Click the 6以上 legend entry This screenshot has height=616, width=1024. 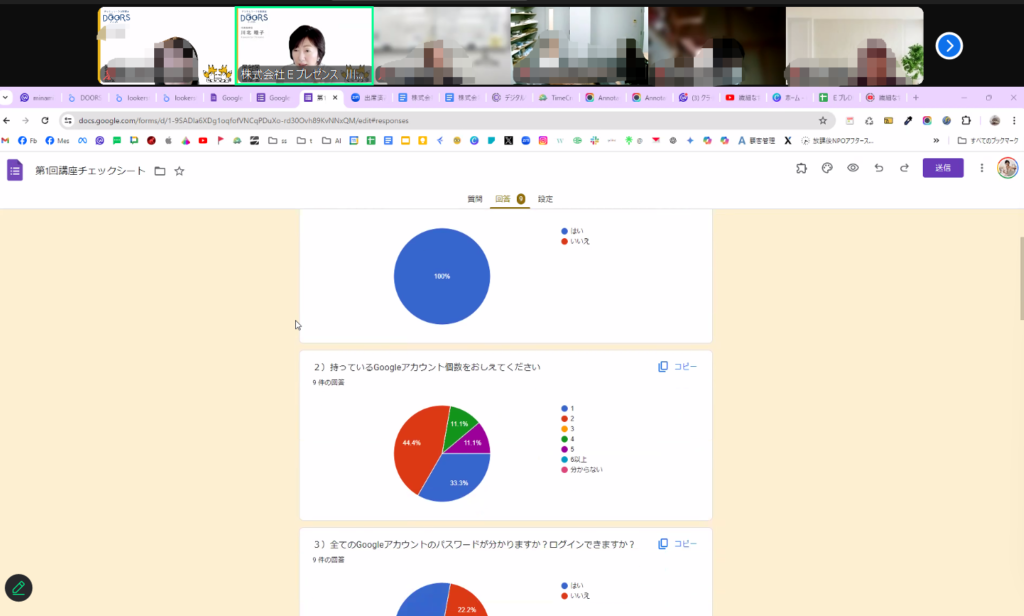(x=574, y=459)
